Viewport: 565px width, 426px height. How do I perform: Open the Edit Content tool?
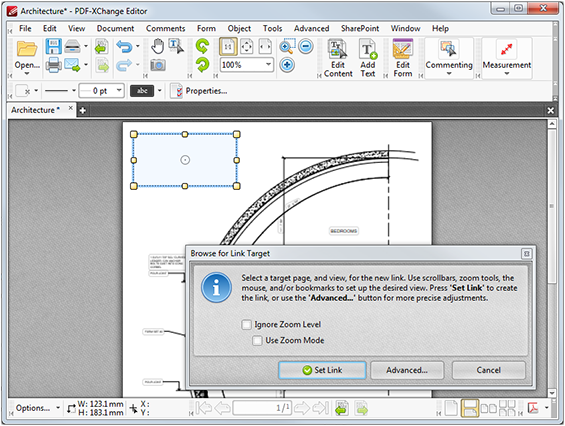pos(338,58)
